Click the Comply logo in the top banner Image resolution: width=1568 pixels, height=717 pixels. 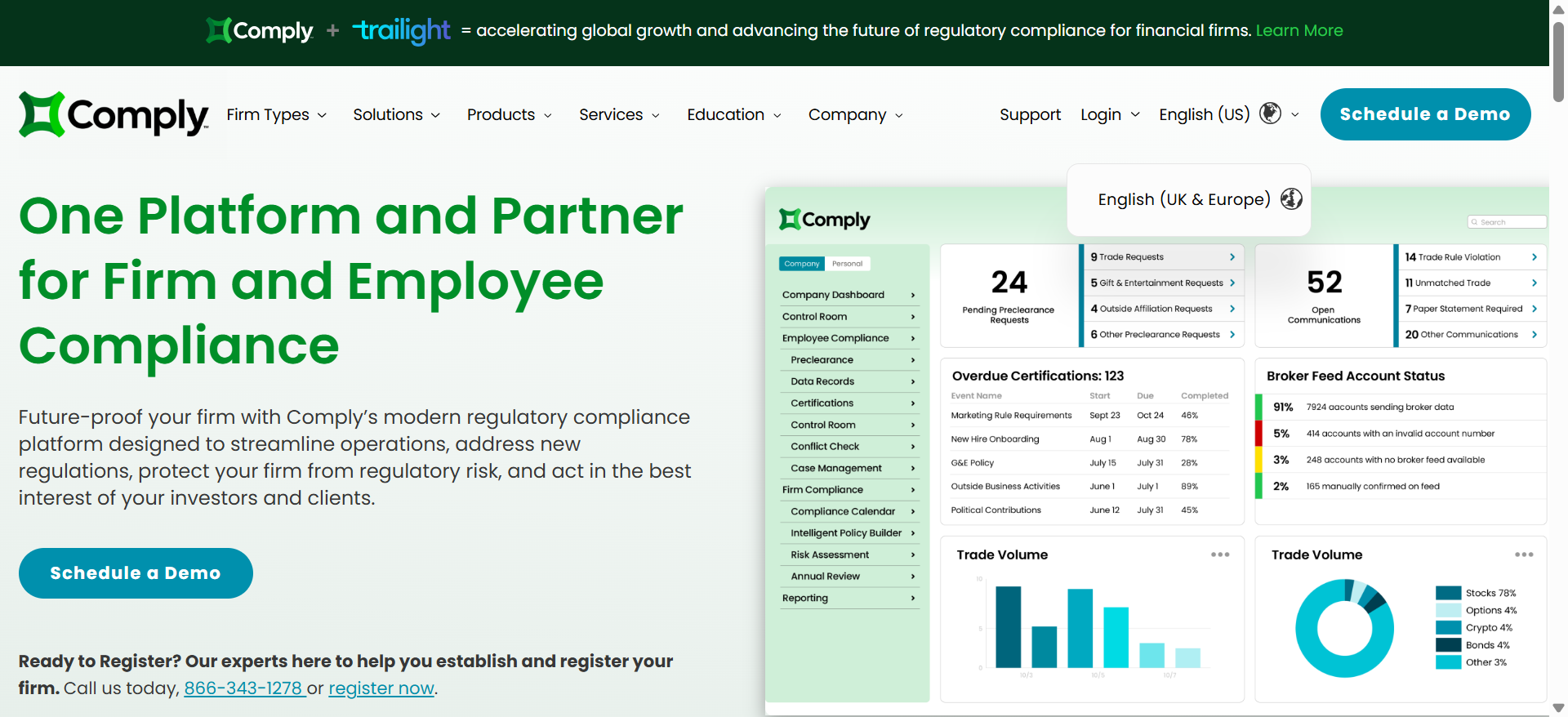260,31
